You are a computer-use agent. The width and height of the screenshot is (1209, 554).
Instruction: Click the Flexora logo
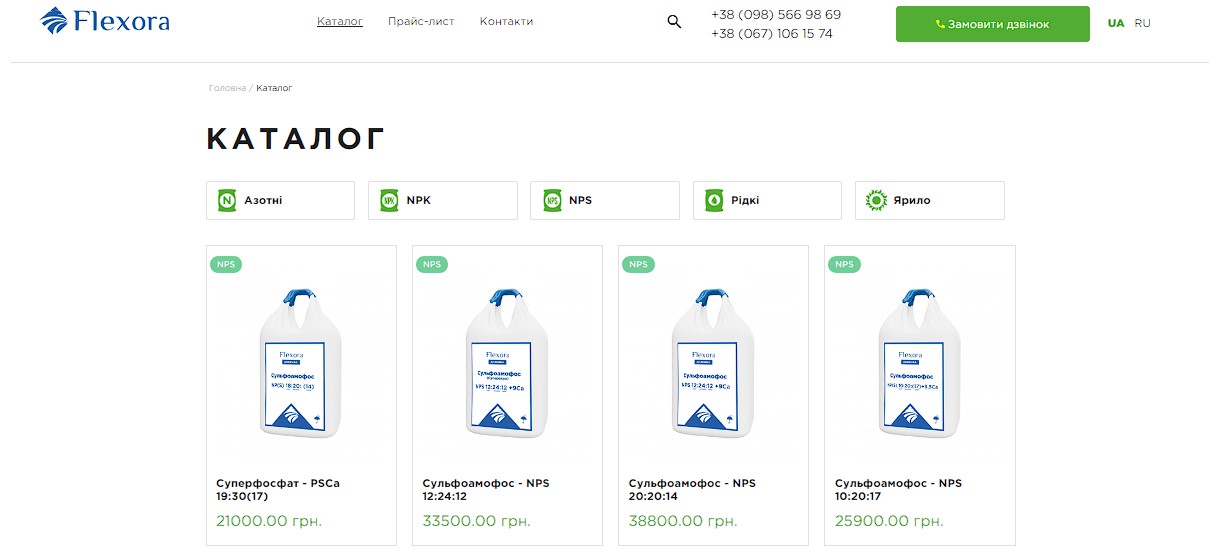tap(104, 21)
